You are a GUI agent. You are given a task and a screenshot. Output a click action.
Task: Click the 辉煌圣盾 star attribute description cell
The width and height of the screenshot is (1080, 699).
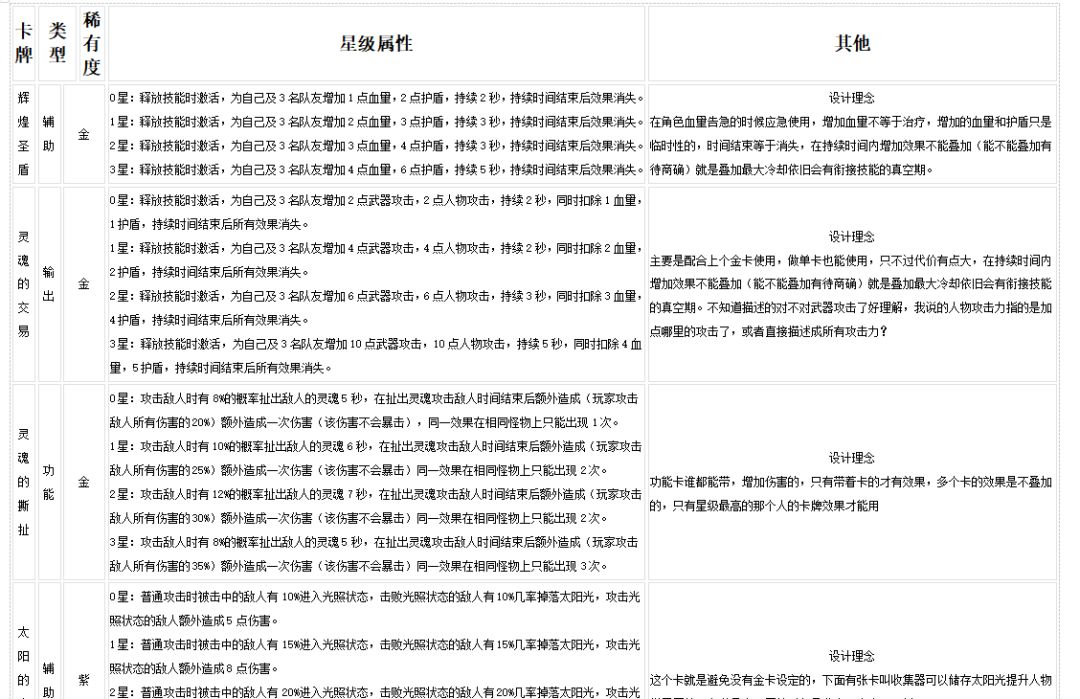click(x=376, y=134)
